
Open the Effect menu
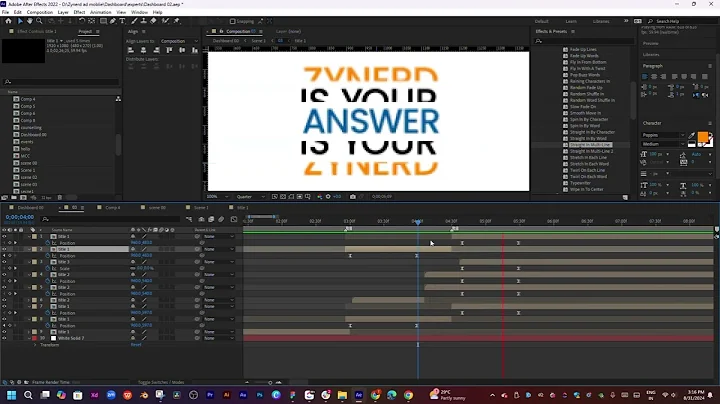click(x=79, y=12)
